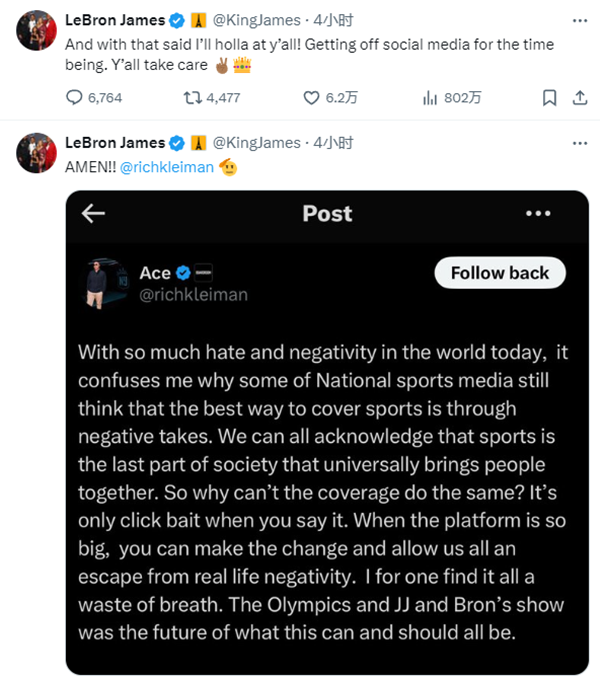
Task: Click LeBron James avatar on first tweet
Action: [36, 30]
